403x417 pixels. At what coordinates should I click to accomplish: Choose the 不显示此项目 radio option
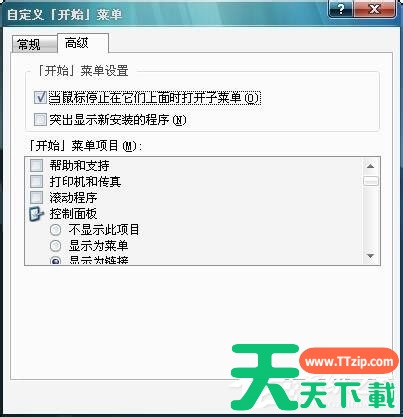(x=56, y=230)
